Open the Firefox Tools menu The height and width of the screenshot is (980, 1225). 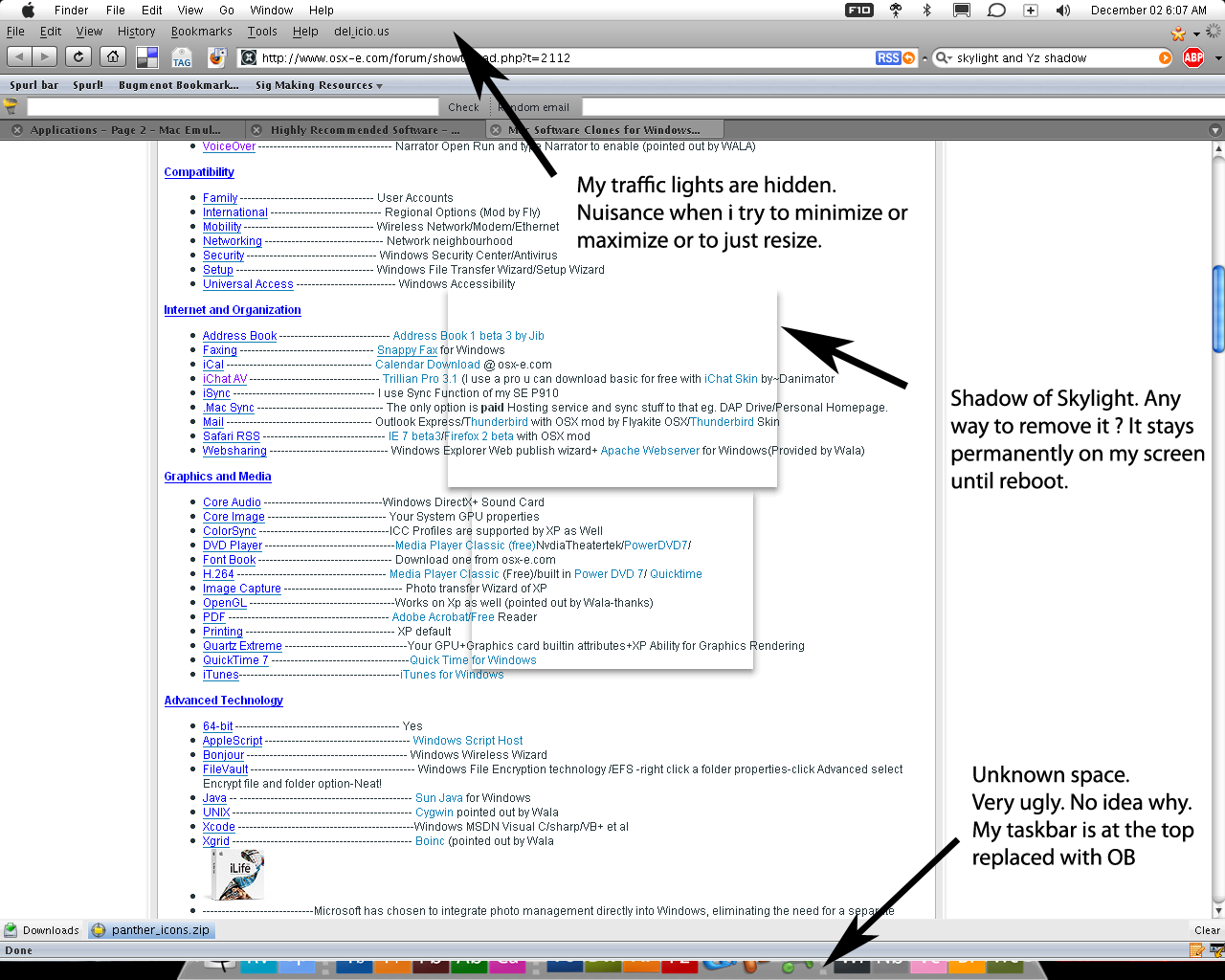pos(262,32)
